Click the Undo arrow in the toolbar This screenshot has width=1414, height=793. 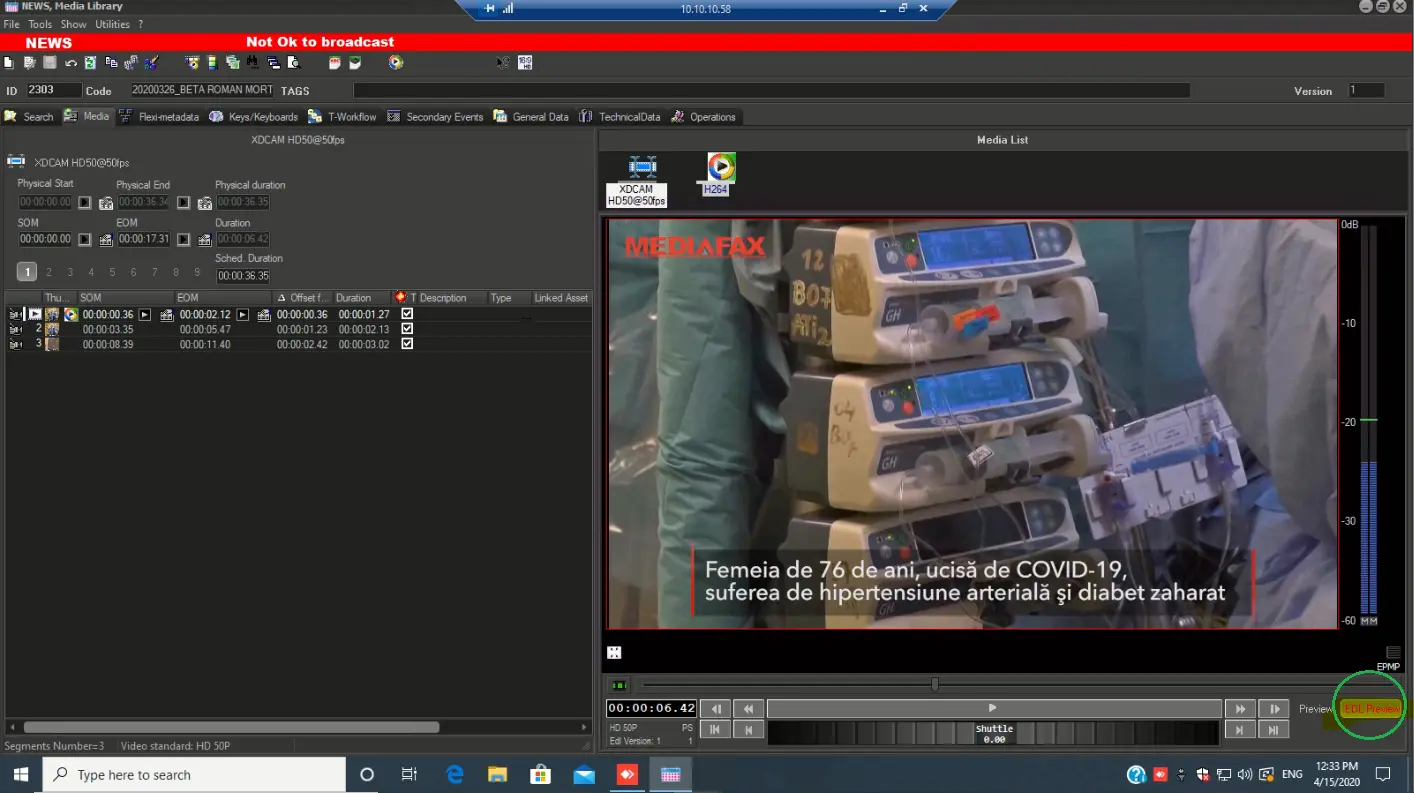[x=71, y=63]
